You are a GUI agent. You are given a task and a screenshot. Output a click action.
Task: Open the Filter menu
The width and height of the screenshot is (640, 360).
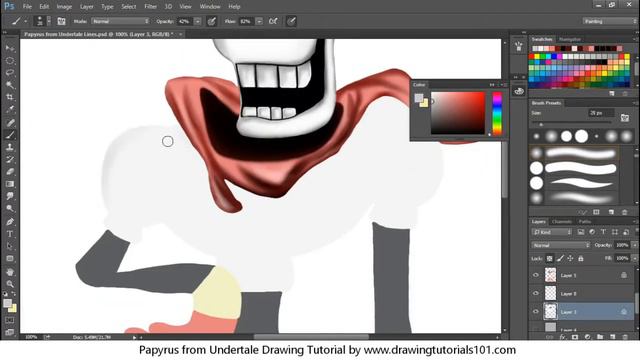pos(151,7)
